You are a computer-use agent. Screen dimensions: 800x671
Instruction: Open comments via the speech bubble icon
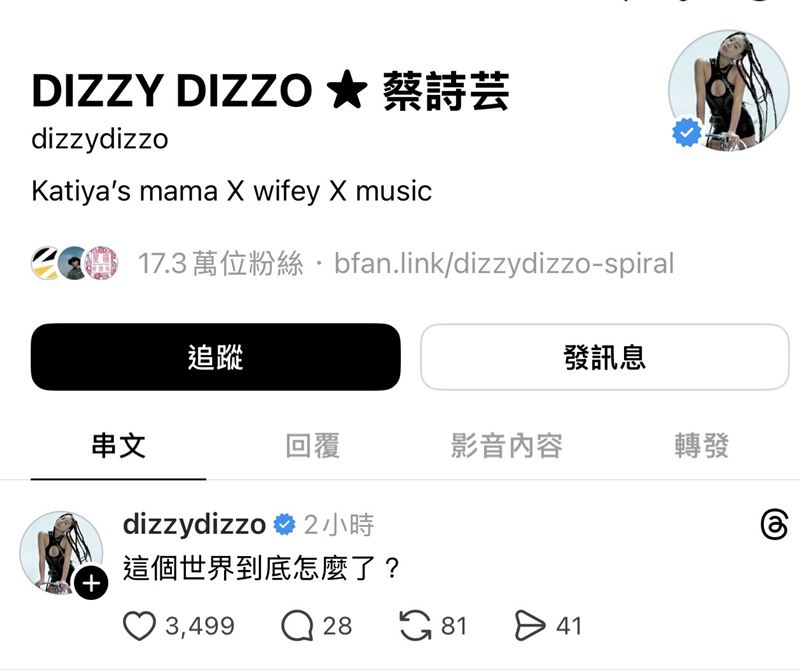pyautogui.click(x=297, y=626)
